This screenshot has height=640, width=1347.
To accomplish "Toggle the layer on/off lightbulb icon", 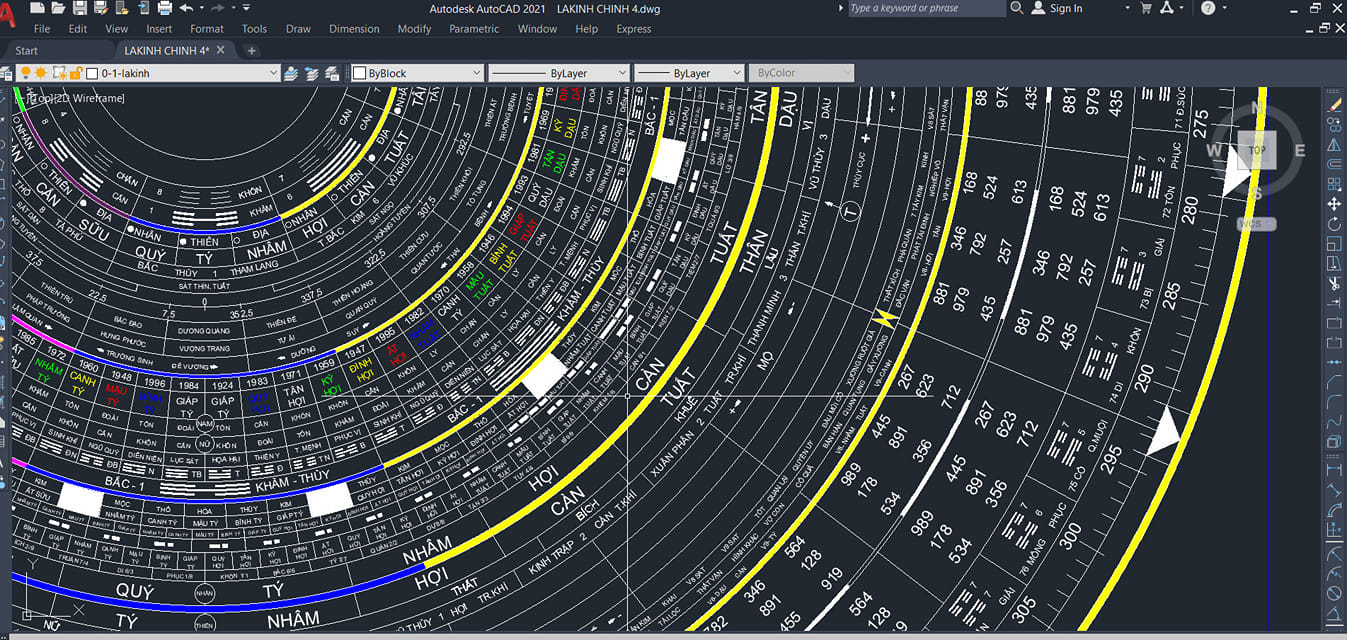I will click(26, 73).
